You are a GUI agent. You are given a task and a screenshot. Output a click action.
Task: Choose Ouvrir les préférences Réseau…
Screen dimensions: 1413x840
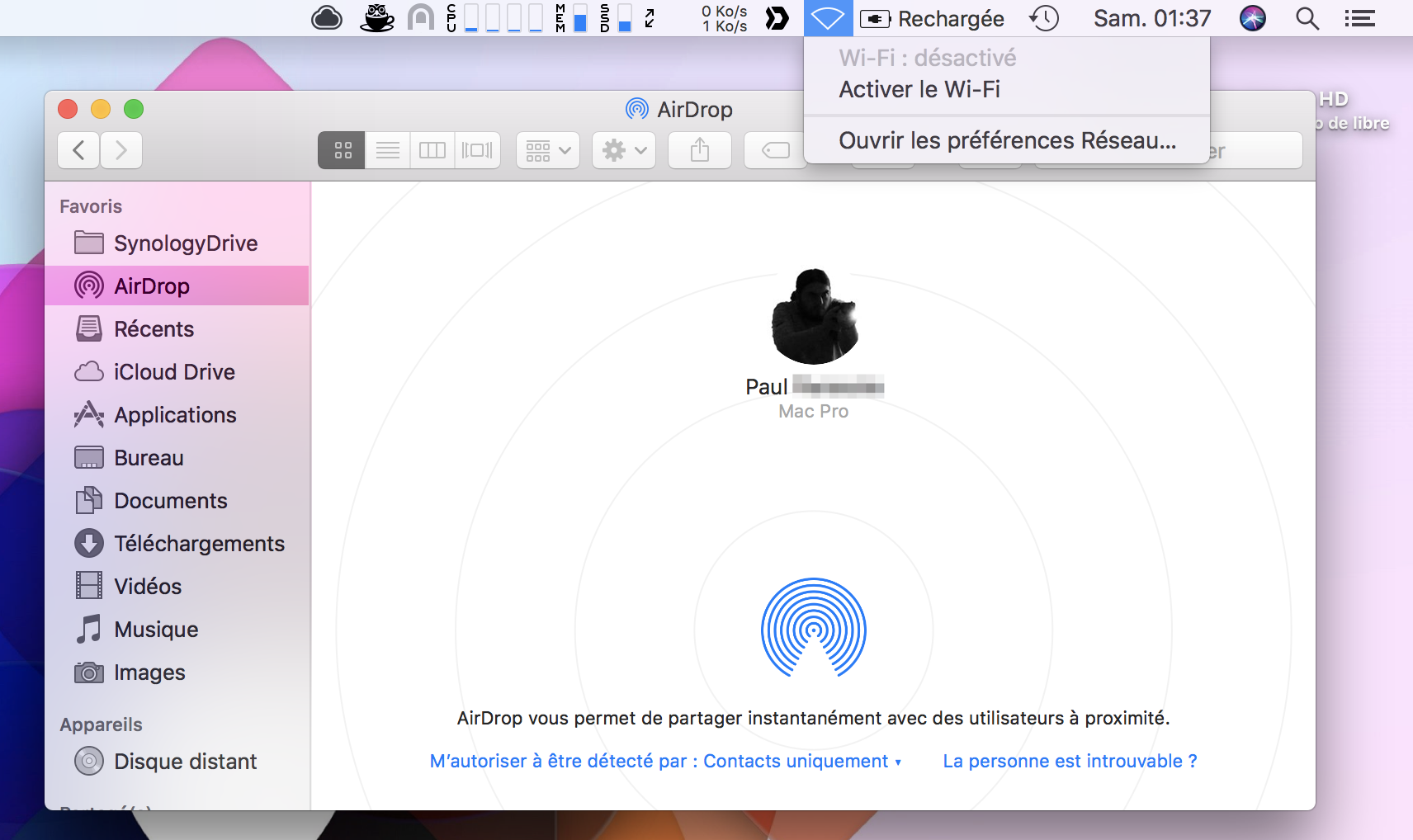(1007, 140)
